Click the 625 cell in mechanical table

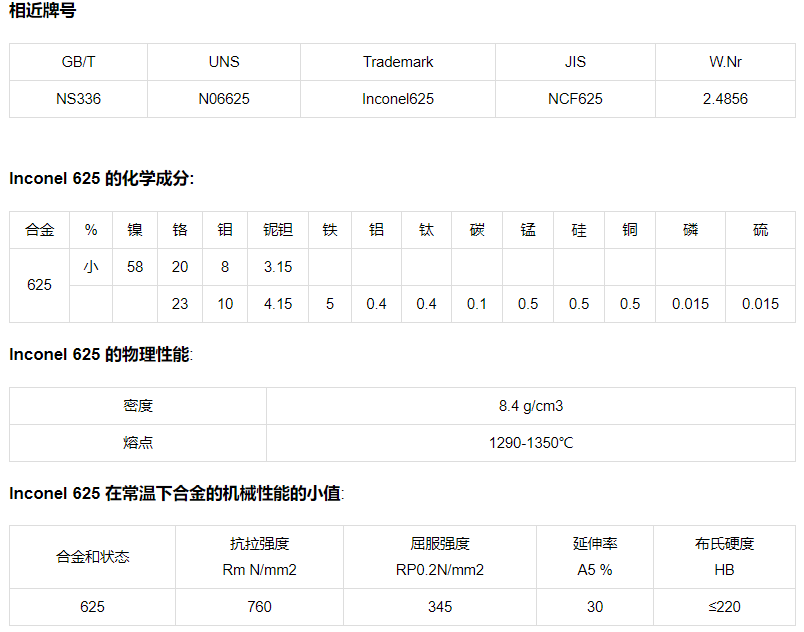(93, 607)
